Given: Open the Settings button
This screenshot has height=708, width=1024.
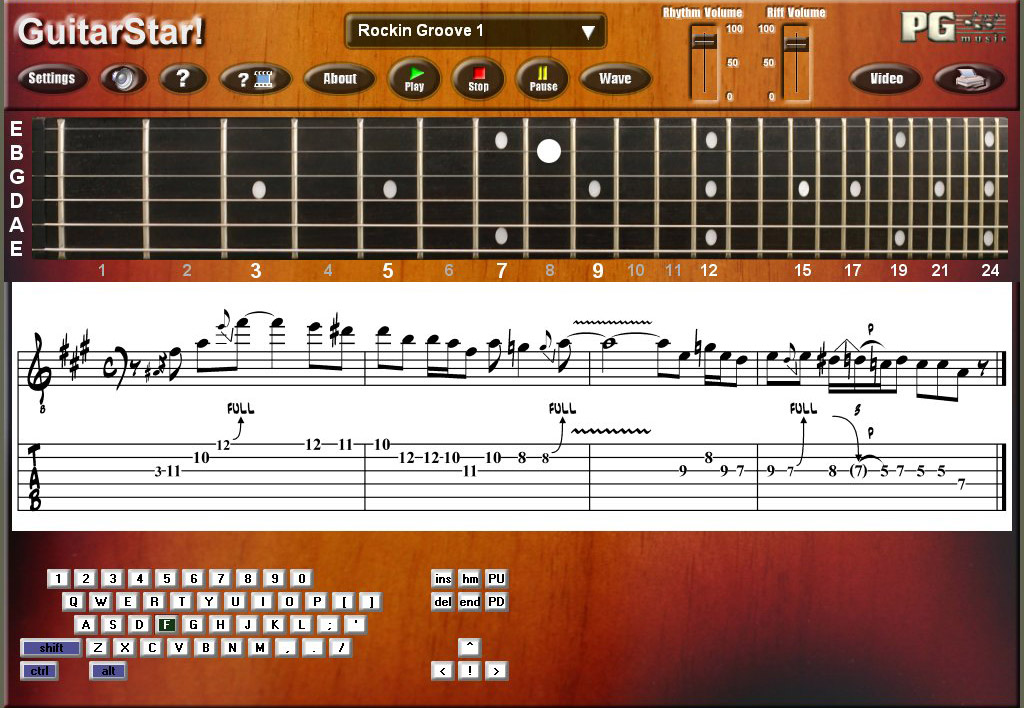Looking at the screenshot, I should (x=52, y=78).
